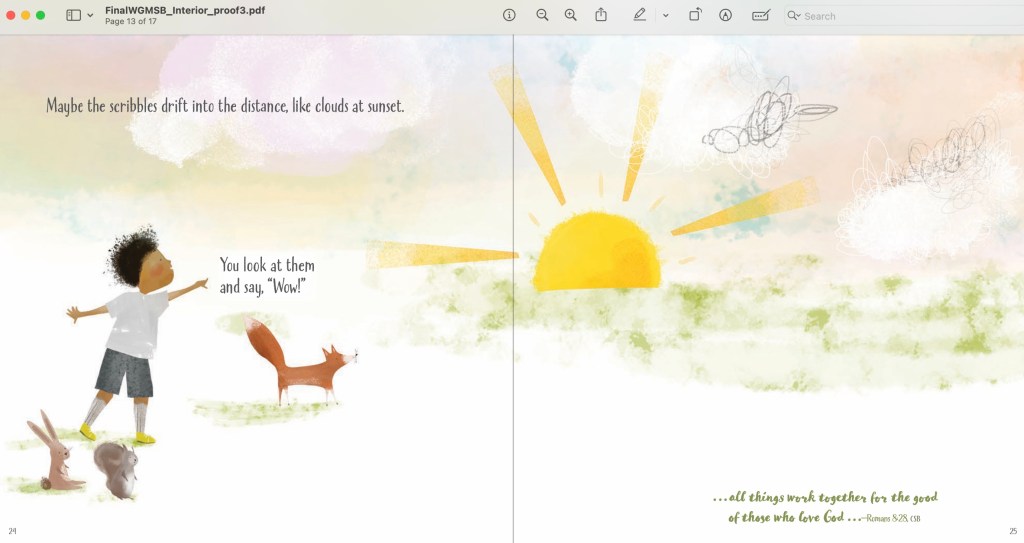Close the window with the red button
The height and width of the screenshot is (543, 1024).
click(12, 15)
